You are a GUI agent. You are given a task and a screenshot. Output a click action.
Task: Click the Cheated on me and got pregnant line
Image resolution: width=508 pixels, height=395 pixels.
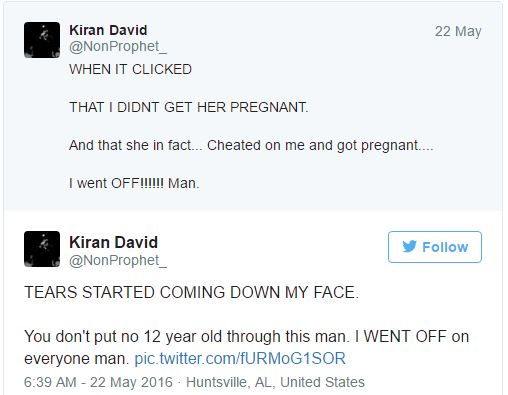pos(251,145)
